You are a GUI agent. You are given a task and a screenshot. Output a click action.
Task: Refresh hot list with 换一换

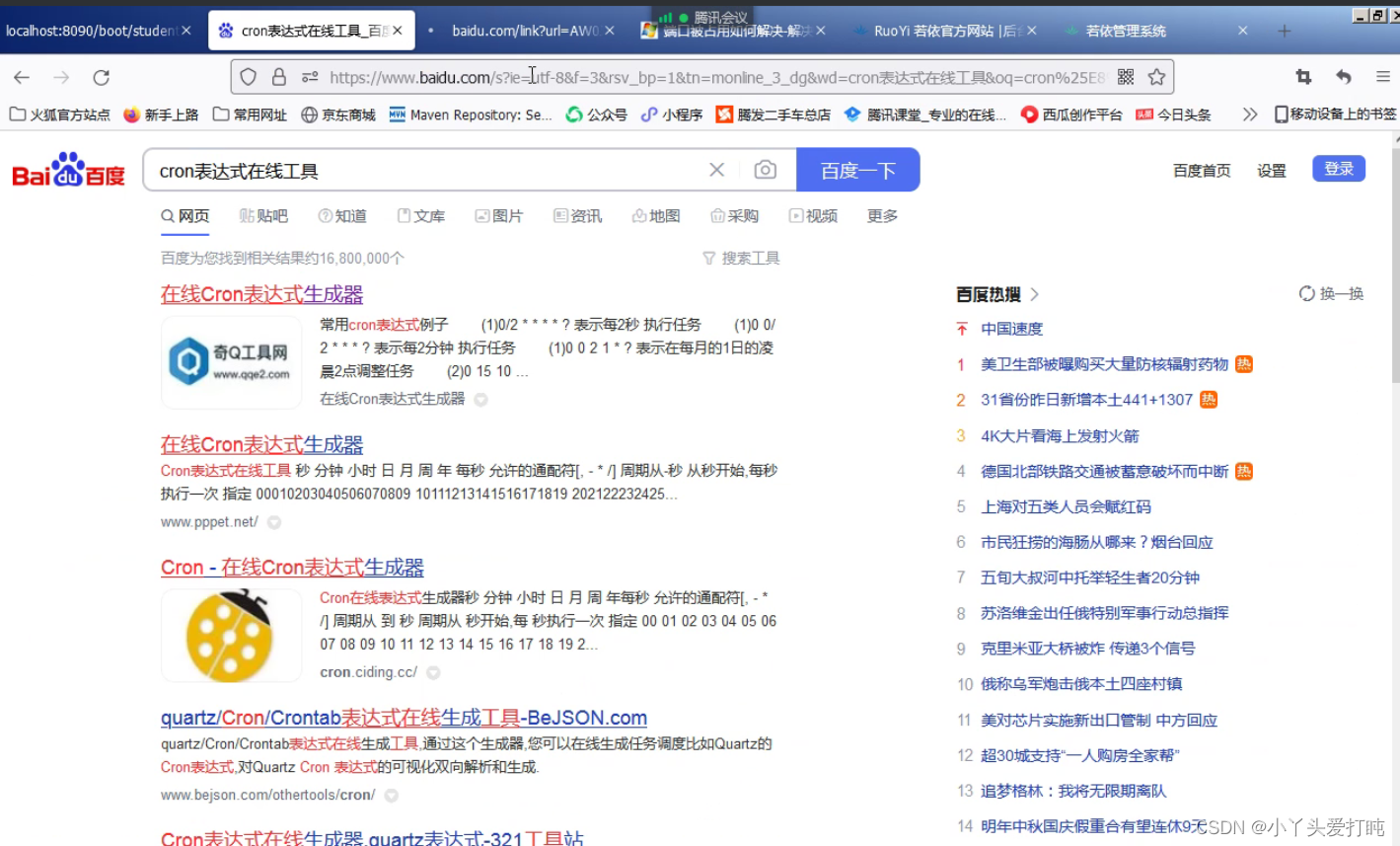(x=1331, y=293)
